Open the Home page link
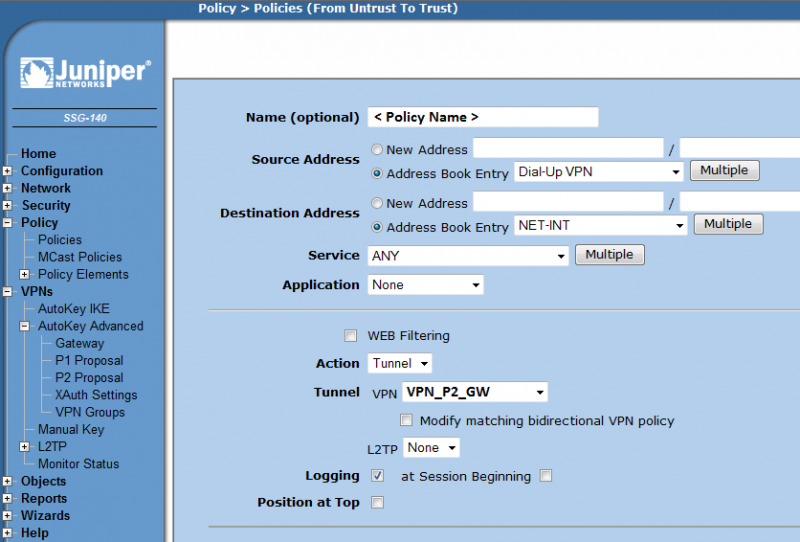800x542 pixels. 38,154
